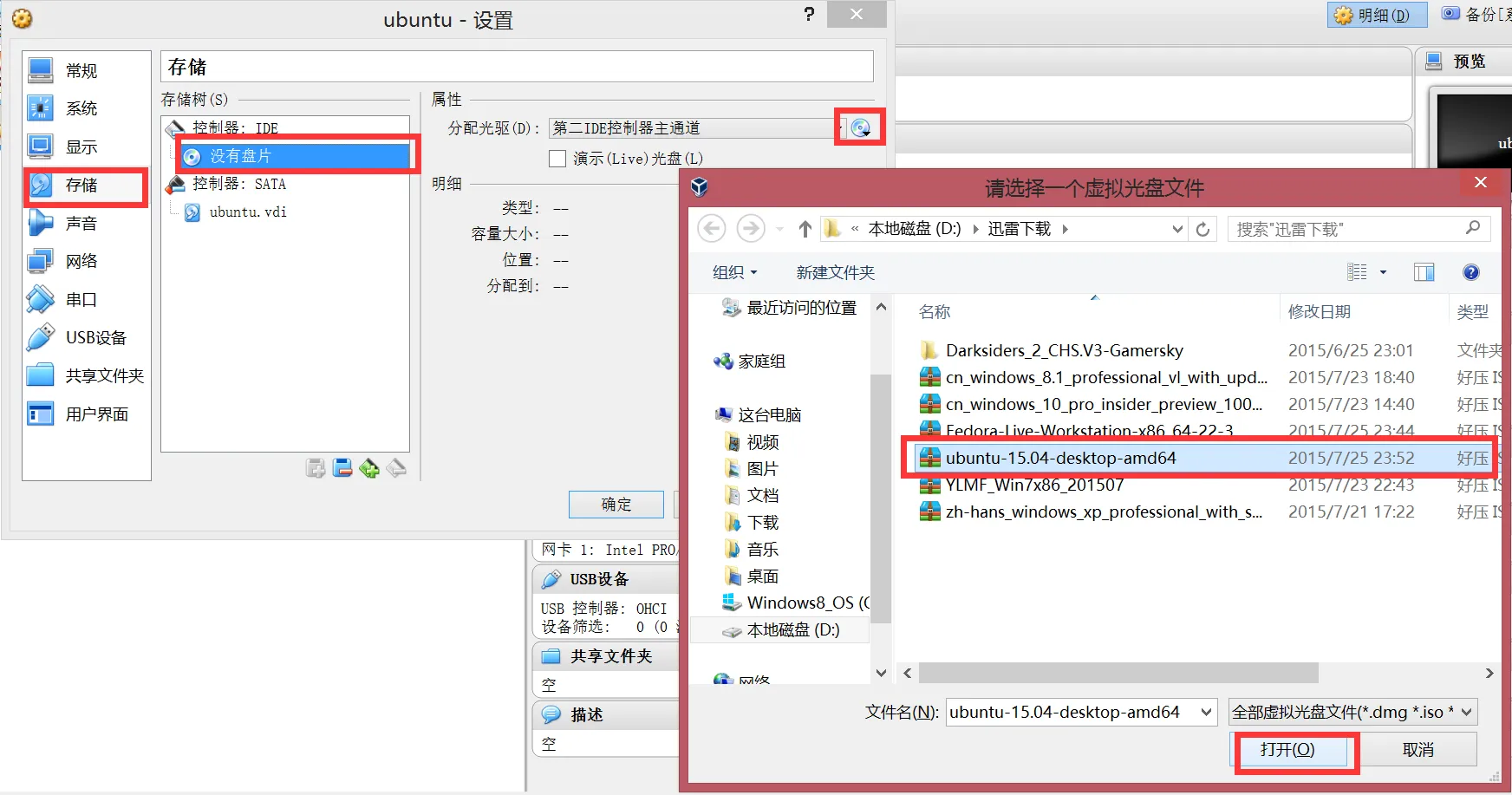
Task: Switch to the 声音 (Audio) settings
Action: coord(82,223)
